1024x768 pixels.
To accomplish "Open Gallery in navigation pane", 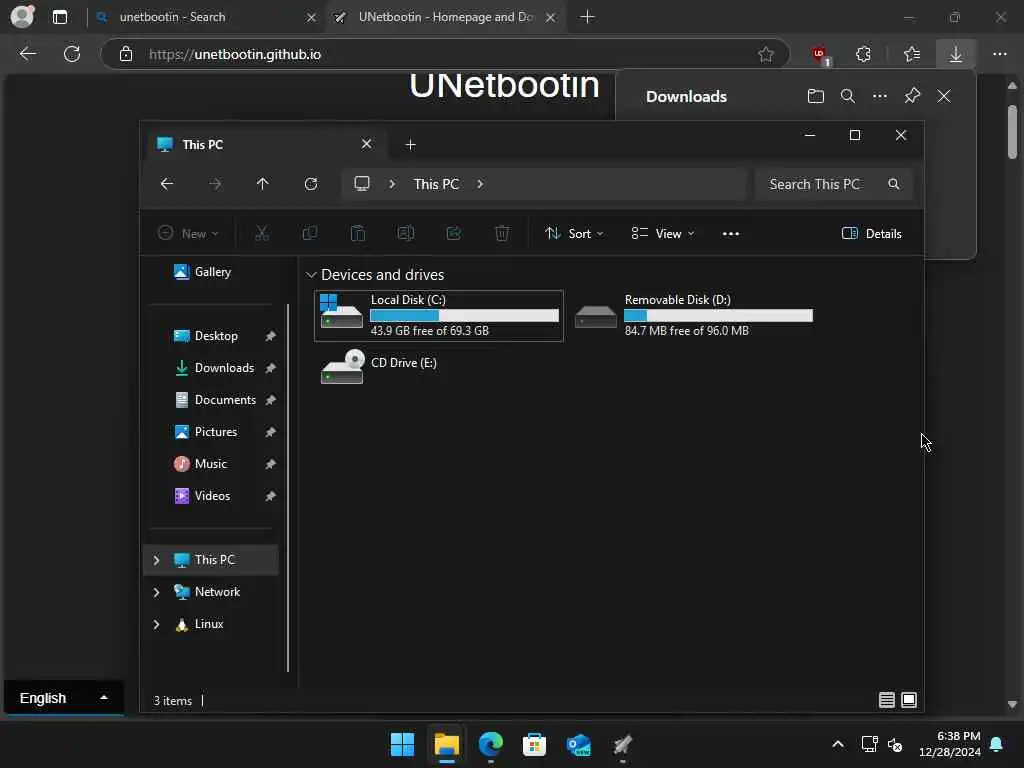I will pos(202,272).
